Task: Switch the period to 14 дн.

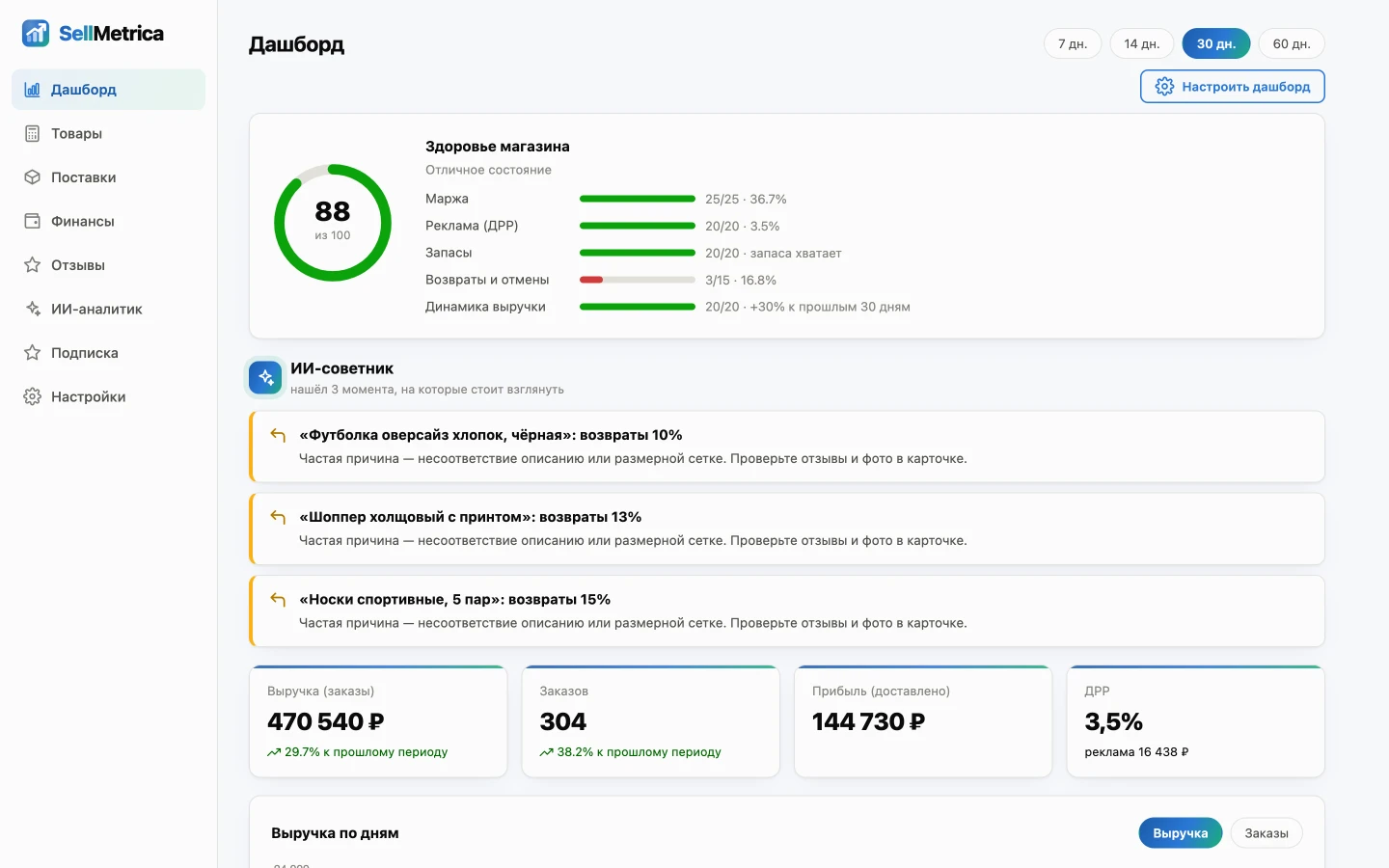Action: pos(1142,43)
